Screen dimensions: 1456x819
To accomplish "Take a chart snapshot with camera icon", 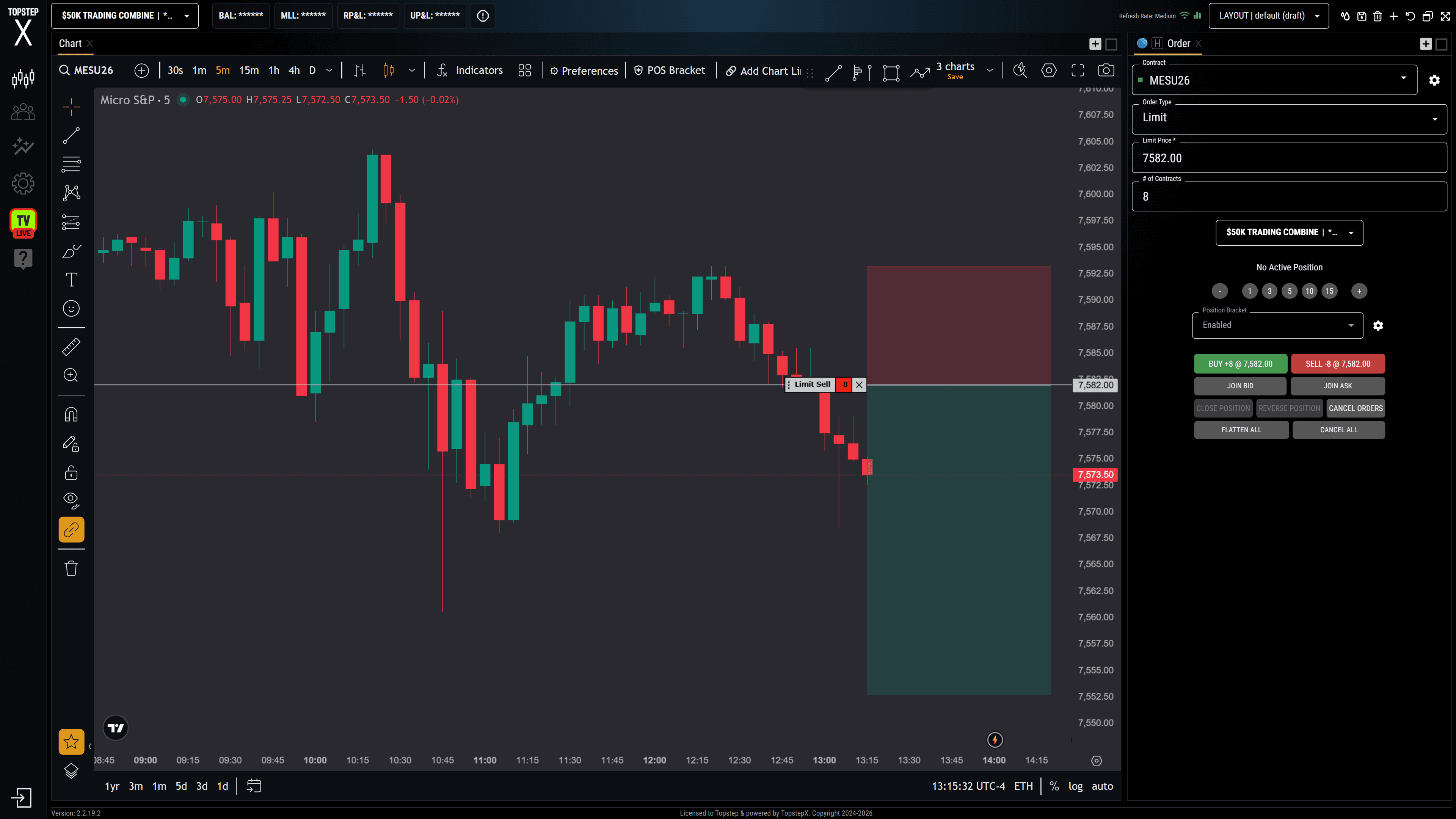I will click(x=1106, y=70).
